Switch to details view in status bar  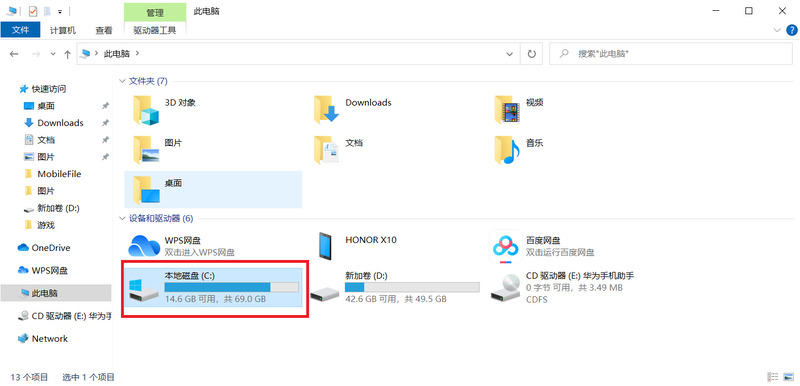[773, 377]
